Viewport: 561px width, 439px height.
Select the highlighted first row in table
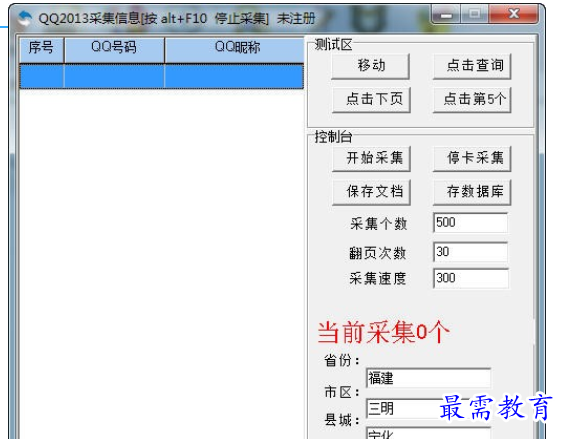(162, 76)
